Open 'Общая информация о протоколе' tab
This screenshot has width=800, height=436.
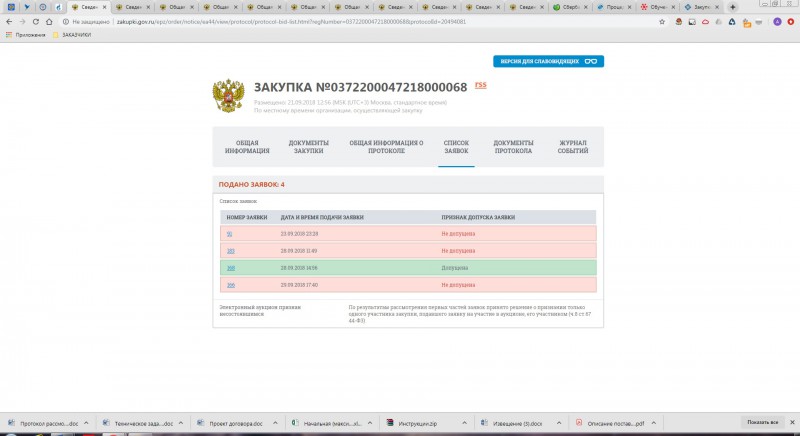point(386,147)
